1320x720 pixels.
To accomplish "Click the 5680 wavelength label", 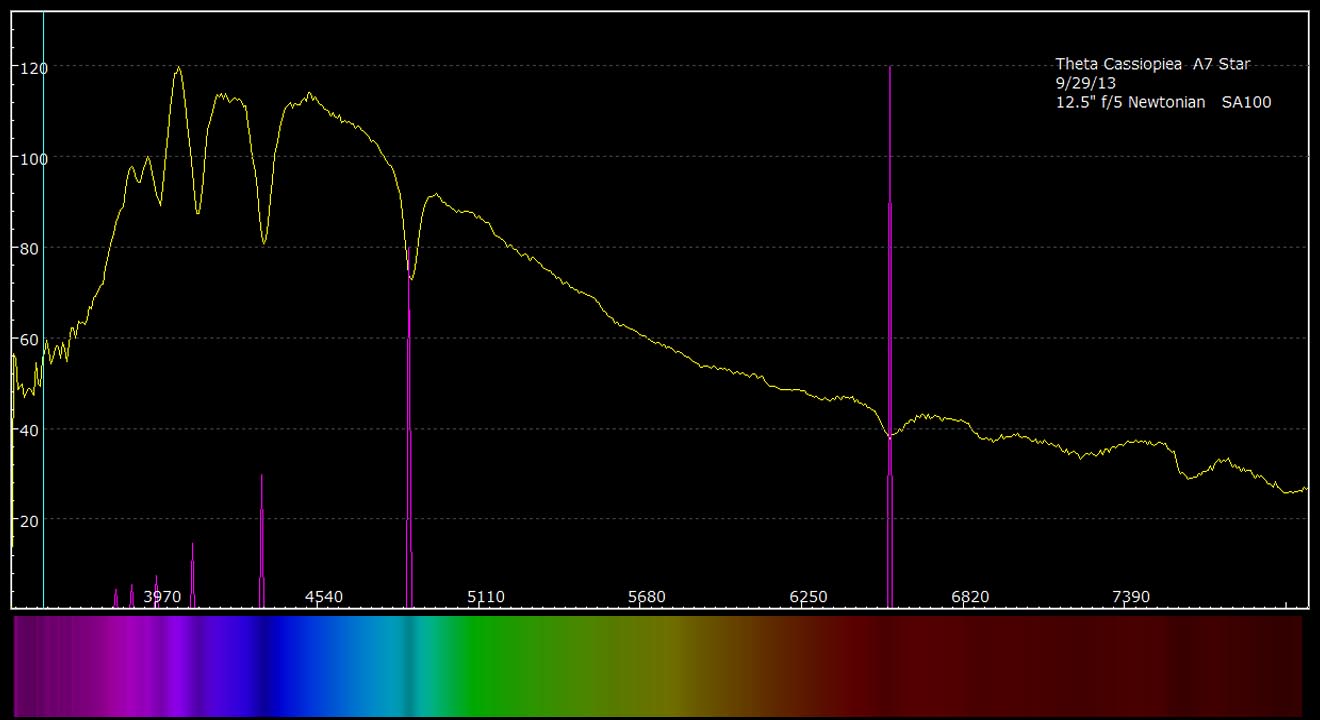I will (647, 597).
